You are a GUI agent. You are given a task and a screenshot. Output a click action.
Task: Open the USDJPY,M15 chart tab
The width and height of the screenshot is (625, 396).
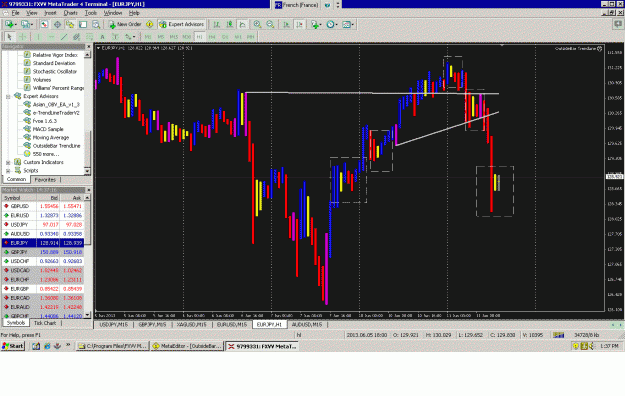pos(114,325)
